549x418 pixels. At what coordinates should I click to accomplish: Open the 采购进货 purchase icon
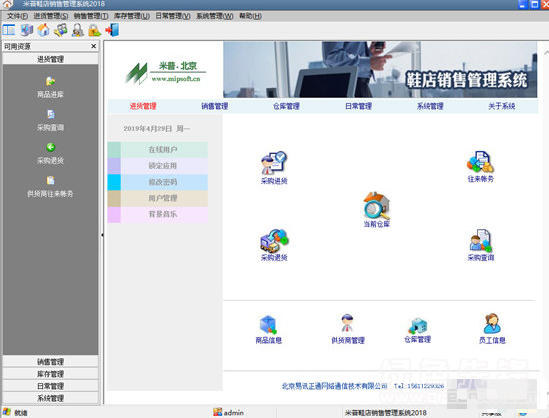tap(274, 163)
